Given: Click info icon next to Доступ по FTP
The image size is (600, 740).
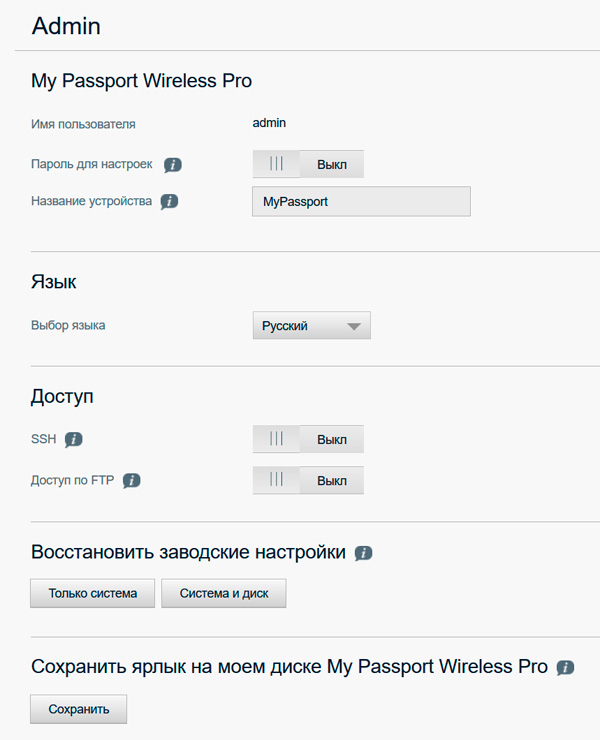Looking at the screenshot, I should click(131, 480).
